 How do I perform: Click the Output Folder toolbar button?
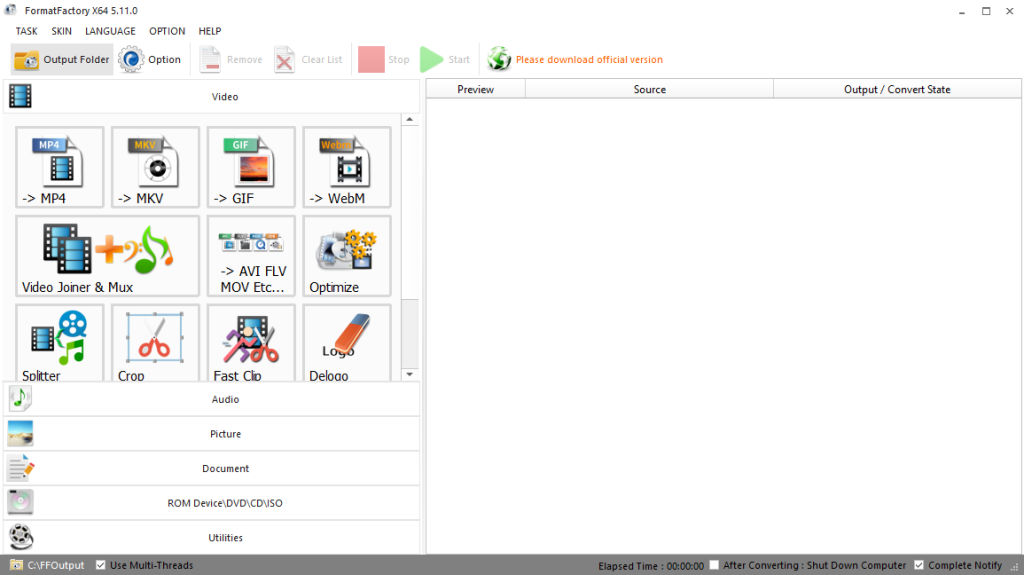coord(62,59)
